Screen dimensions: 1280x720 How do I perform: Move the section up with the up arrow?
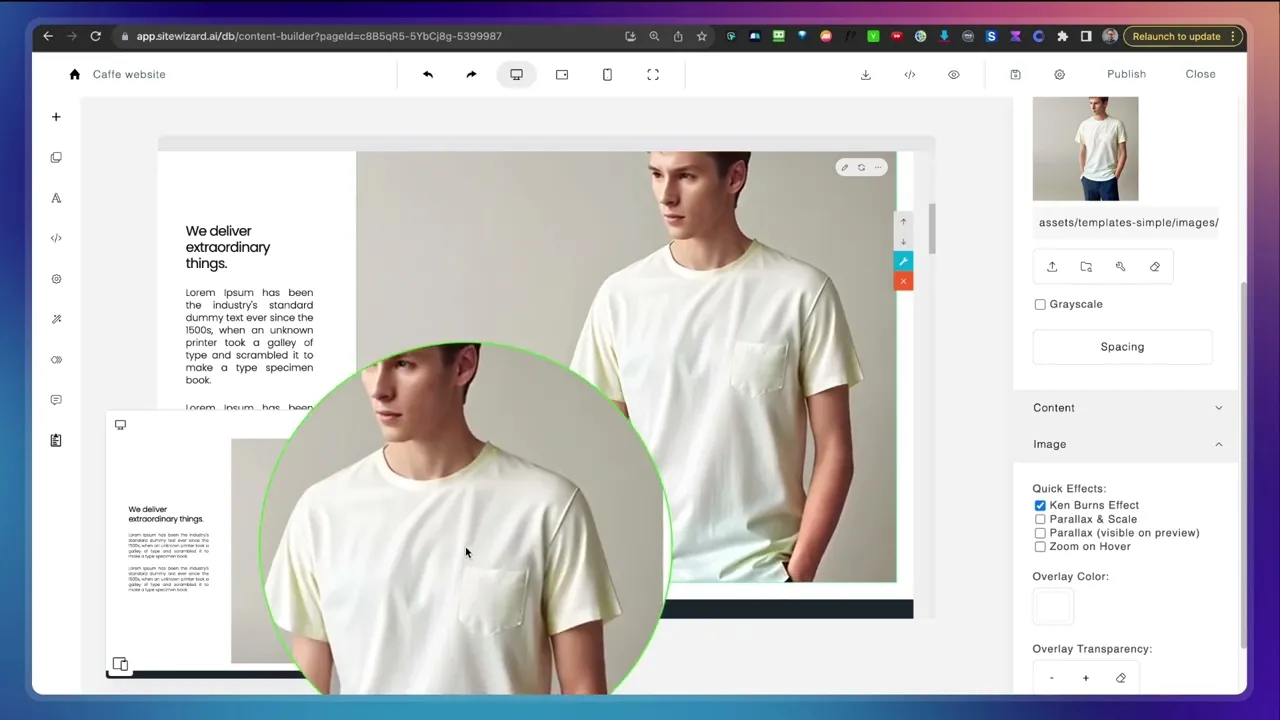point(903,222)
